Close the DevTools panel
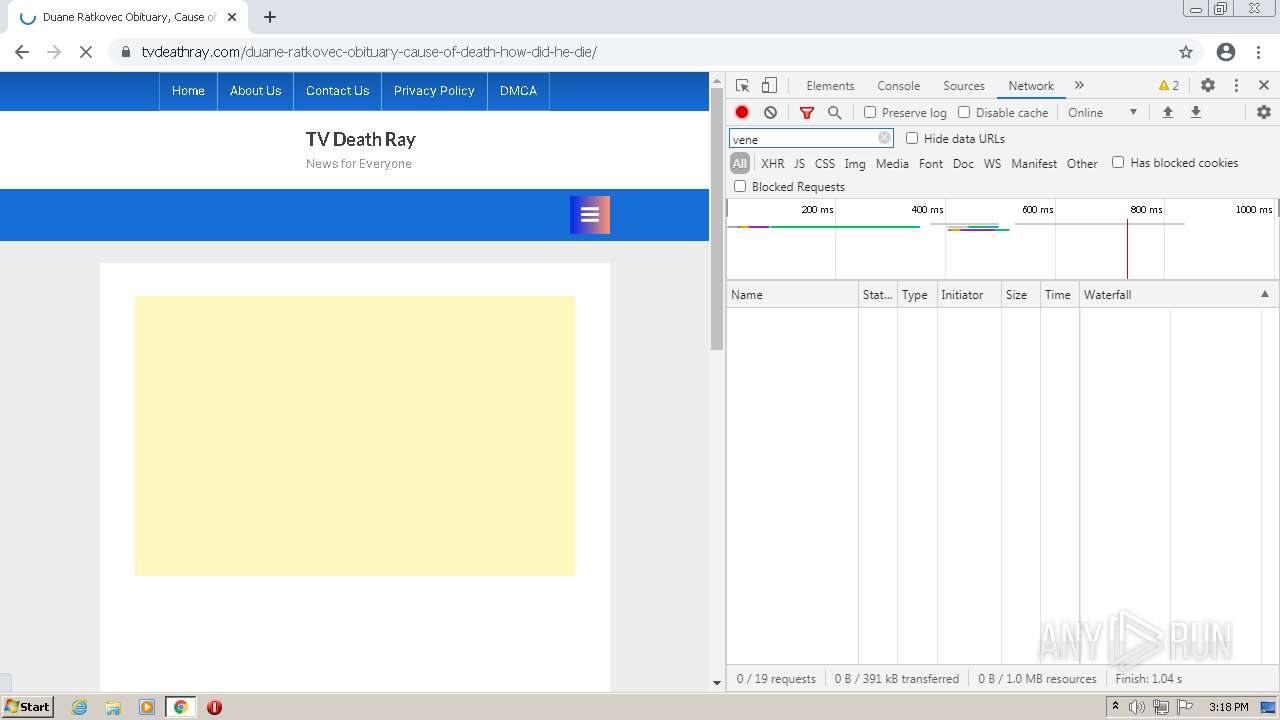 (x=1264, y=86)
